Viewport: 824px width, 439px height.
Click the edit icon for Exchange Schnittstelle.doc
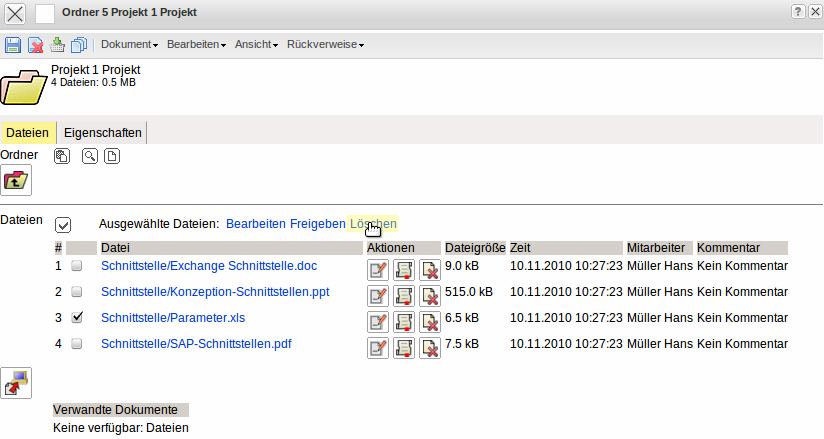pyautogui.click(x=378, y=268)
